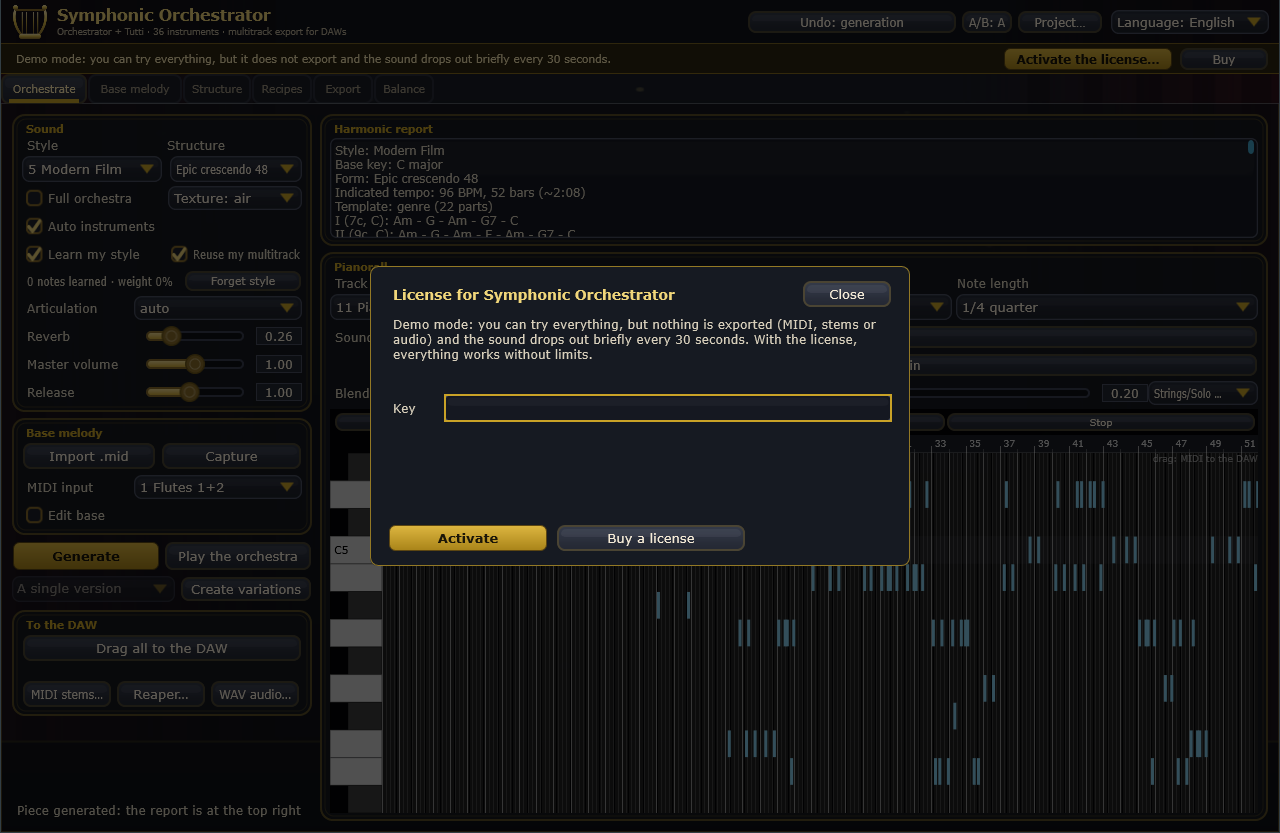This screenshot has height=833, width=1280.
Task: Open the Strings/Solo blend dropdown
Action: [x=1202, y=393]
